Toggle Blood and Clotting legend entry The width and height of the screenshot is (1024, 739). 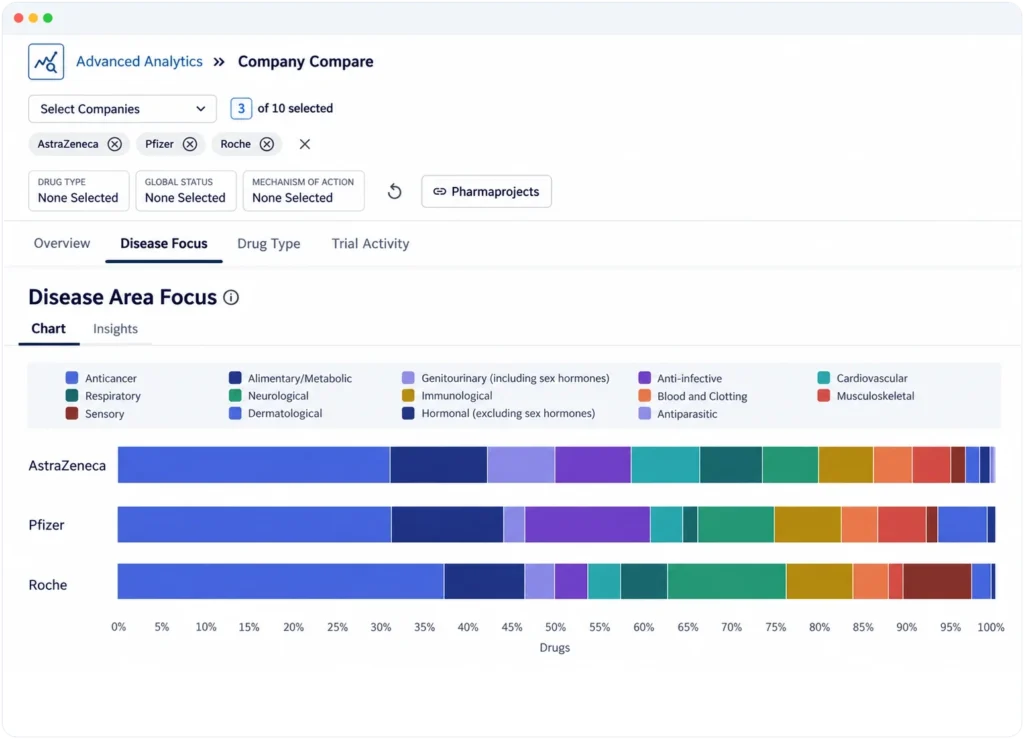693,396
